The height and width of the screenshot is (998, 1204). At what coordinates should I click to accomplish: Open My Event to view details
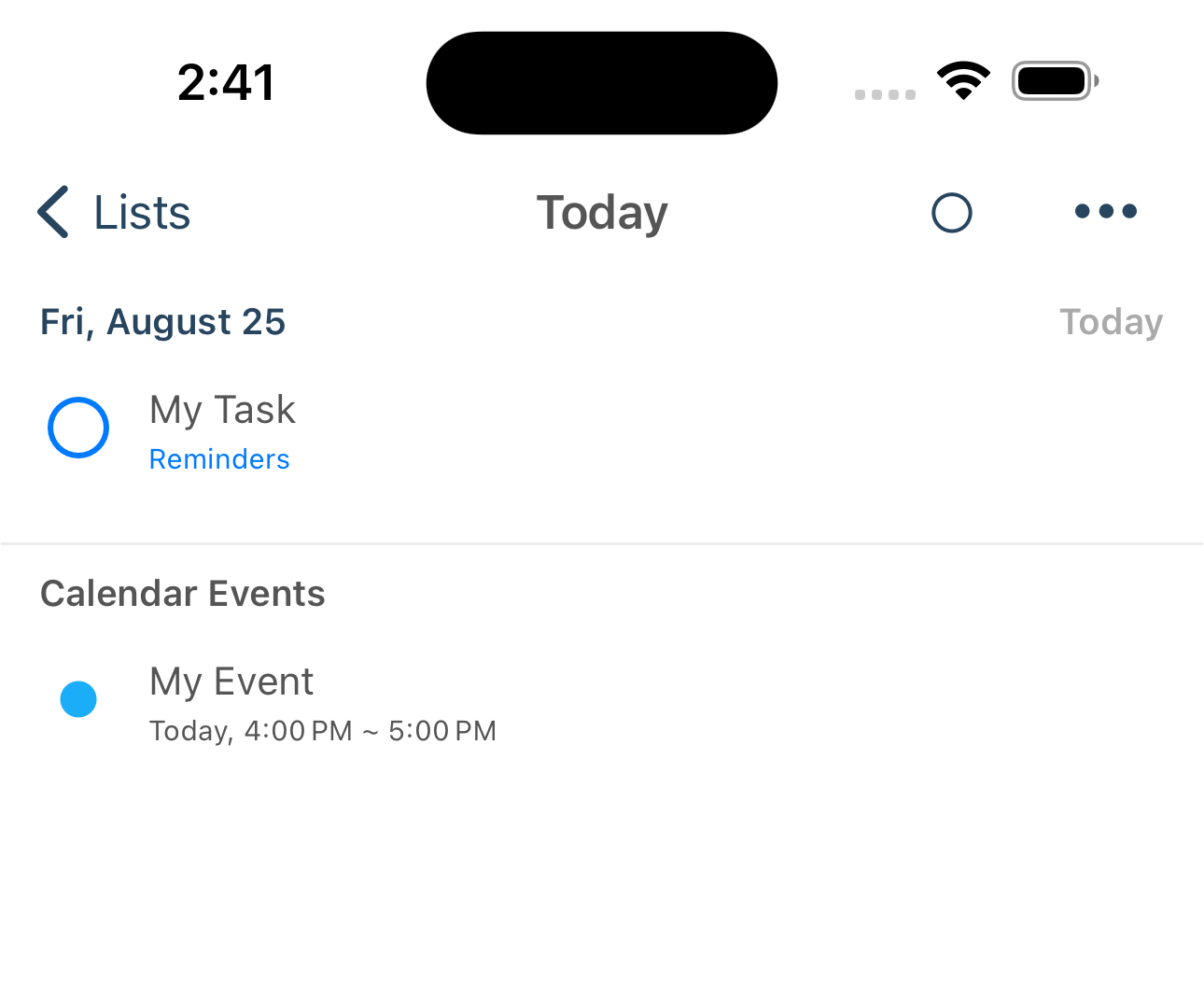click(x=231, y=682)
